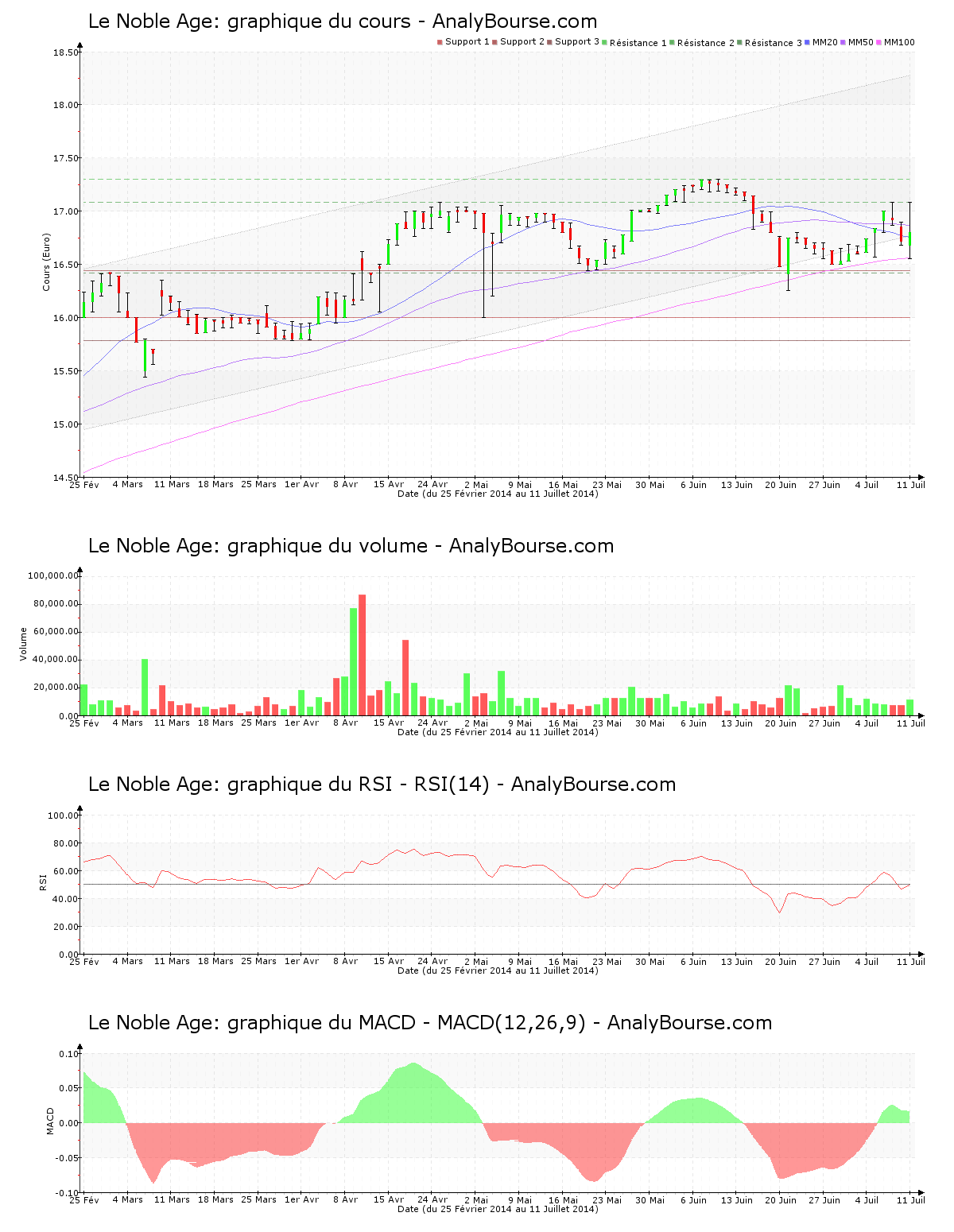The width and height of the screenshot is (954, 1232).
Task: Click the 15.00 price axis label
Action: coord(67,424)
